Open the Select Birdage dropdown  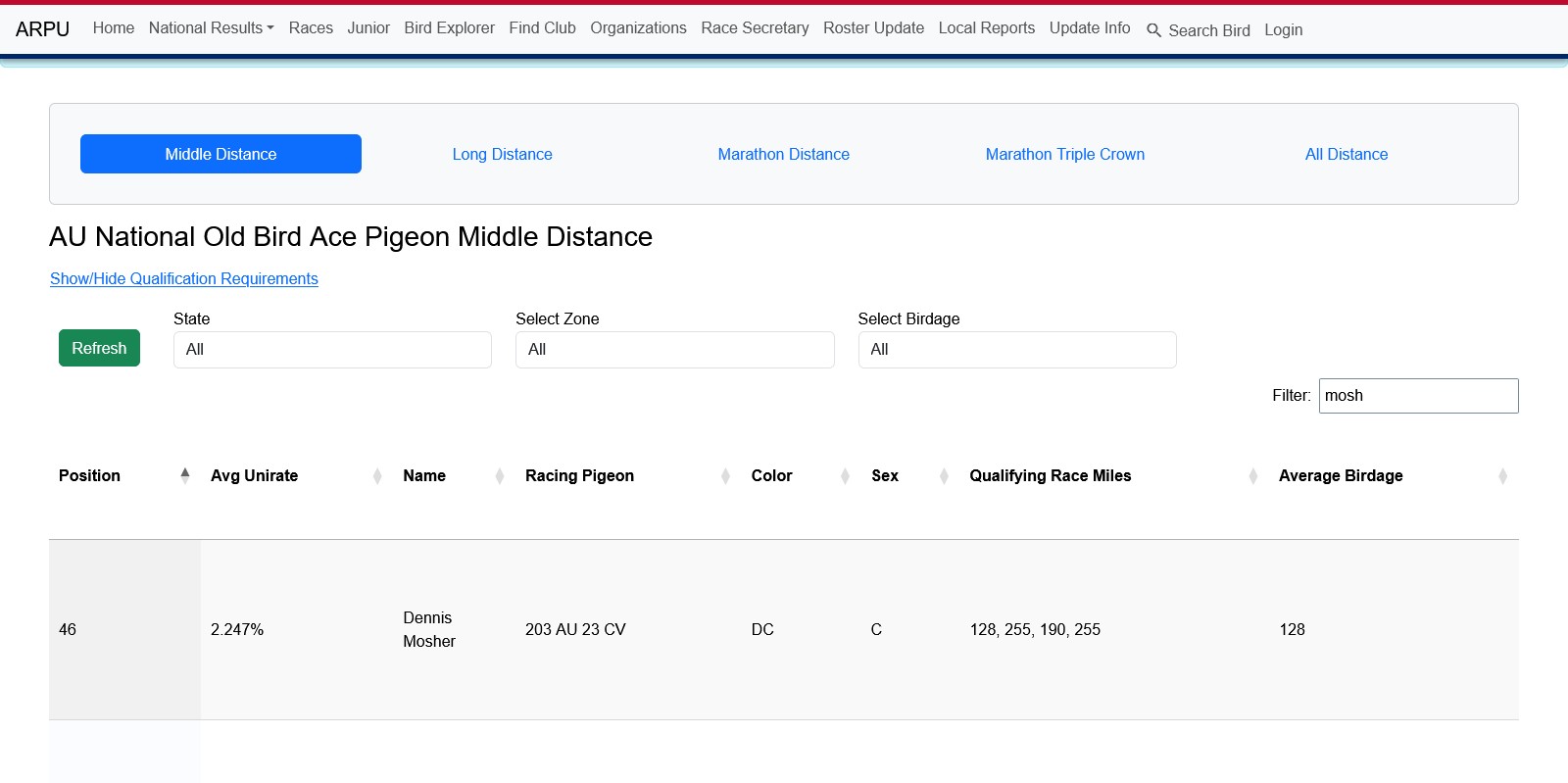pyautogui.click(x=1016, y=350)
